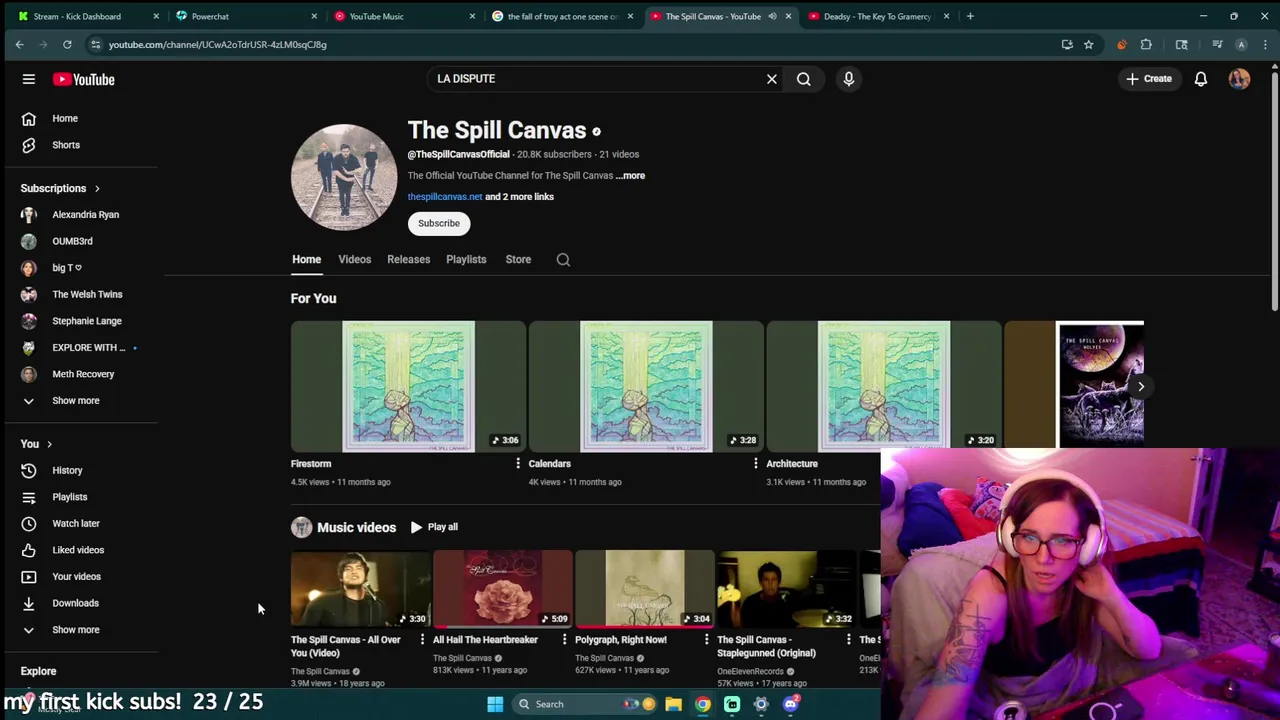The height and width of the screenshot is (720, 1280).
Task: Search within channel magnifier icon
Action: coord(563,260)
